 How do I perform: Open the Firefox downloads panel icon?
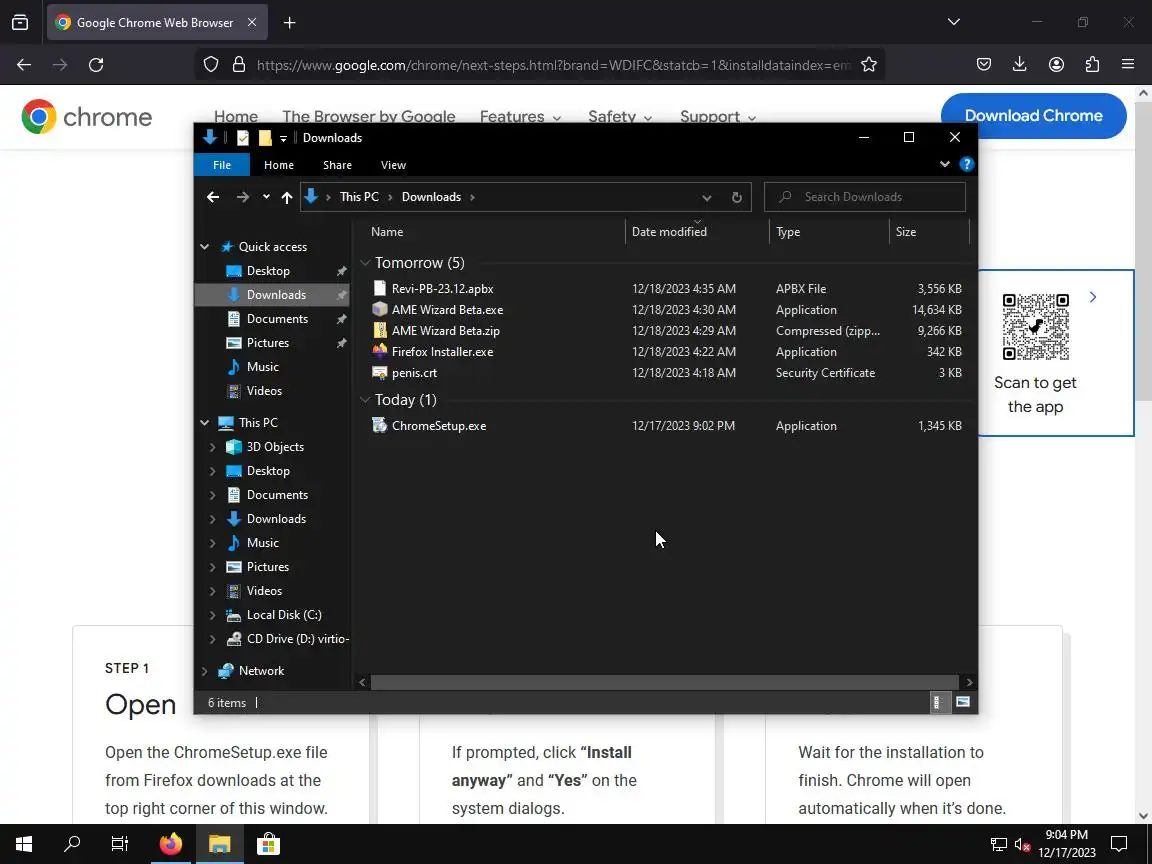[1020, 65]
